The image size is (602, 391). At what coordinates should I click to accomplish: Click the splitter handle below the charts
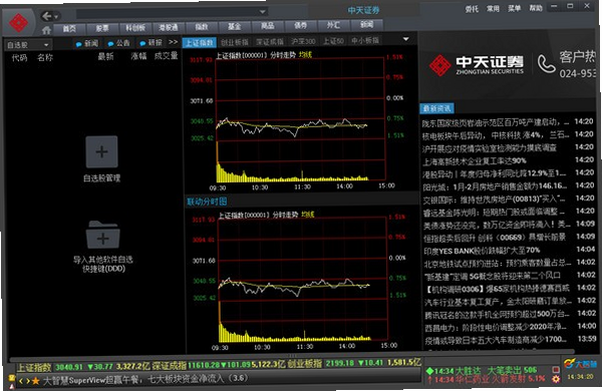(x=293, y=356)
